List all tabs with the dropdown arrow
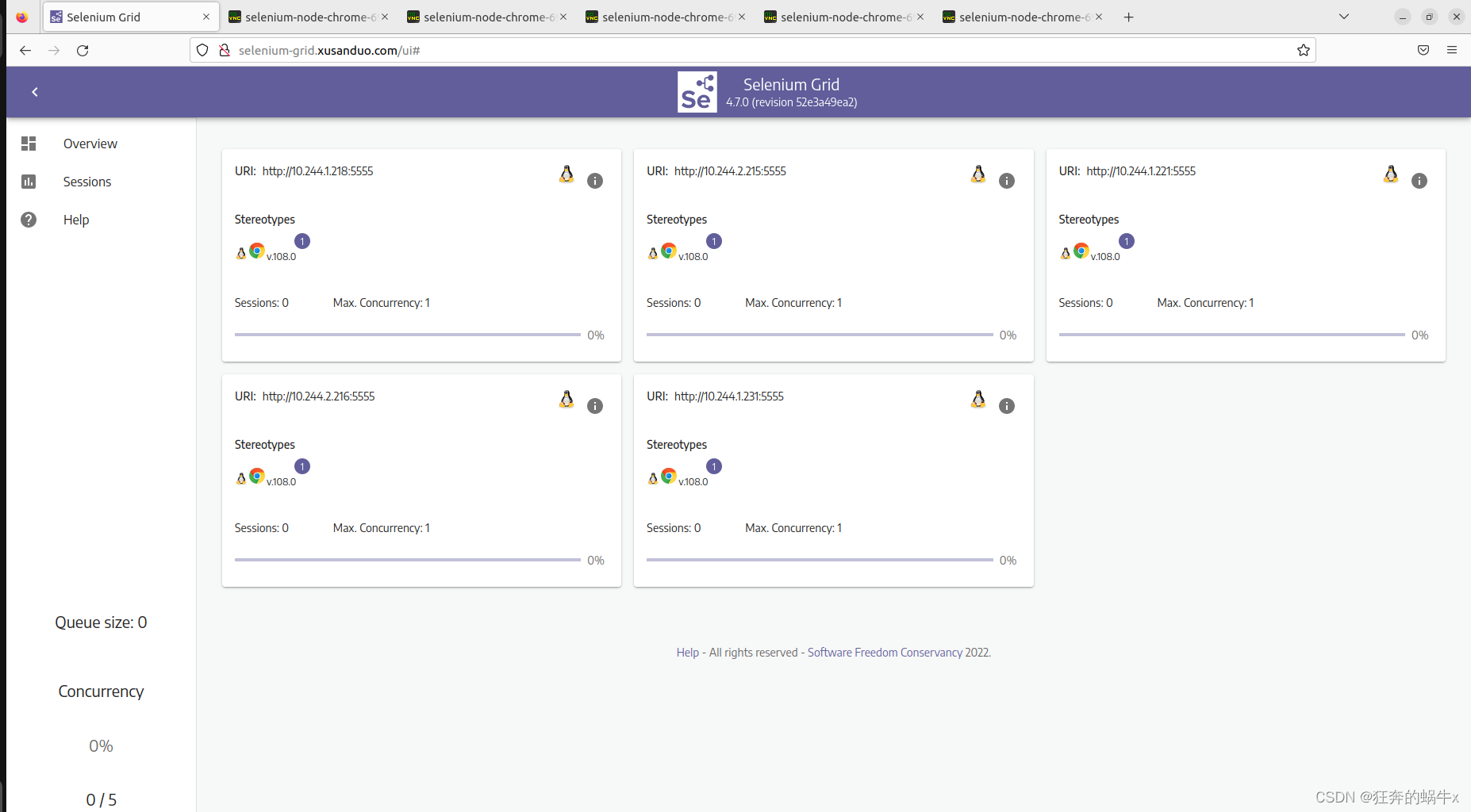The width and height of the screenshot is (1471, 812). [1344, 17]
